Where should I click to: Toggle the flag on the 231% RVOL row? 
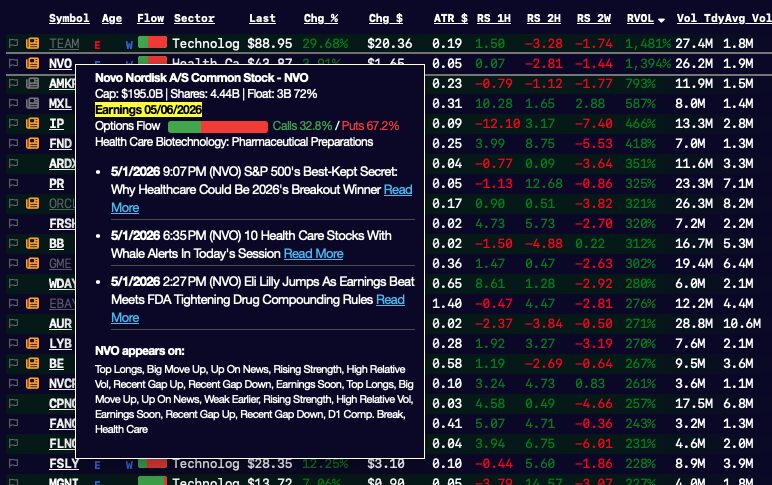pos(13,444)
